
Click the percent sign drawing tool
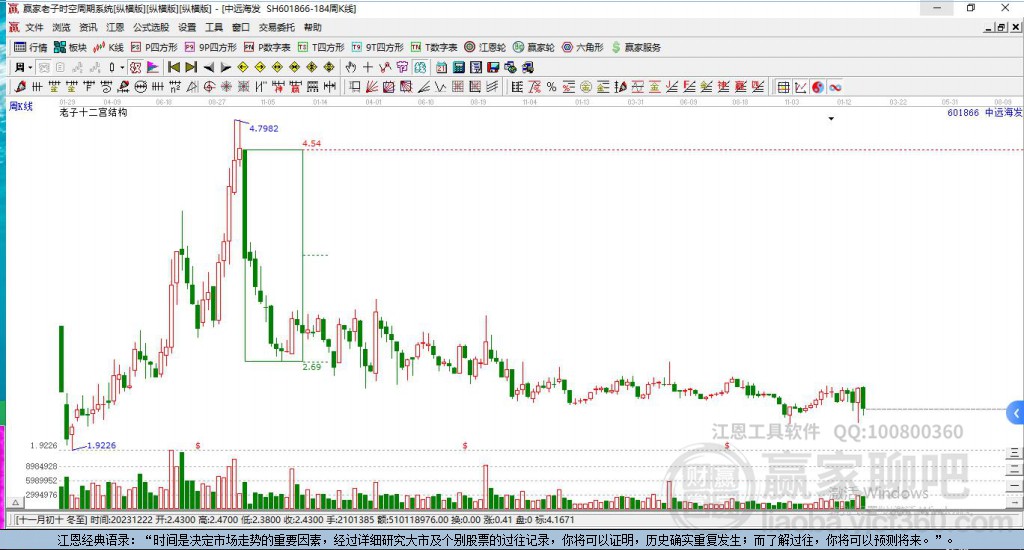pyautogui.click(x=551, y=87)
